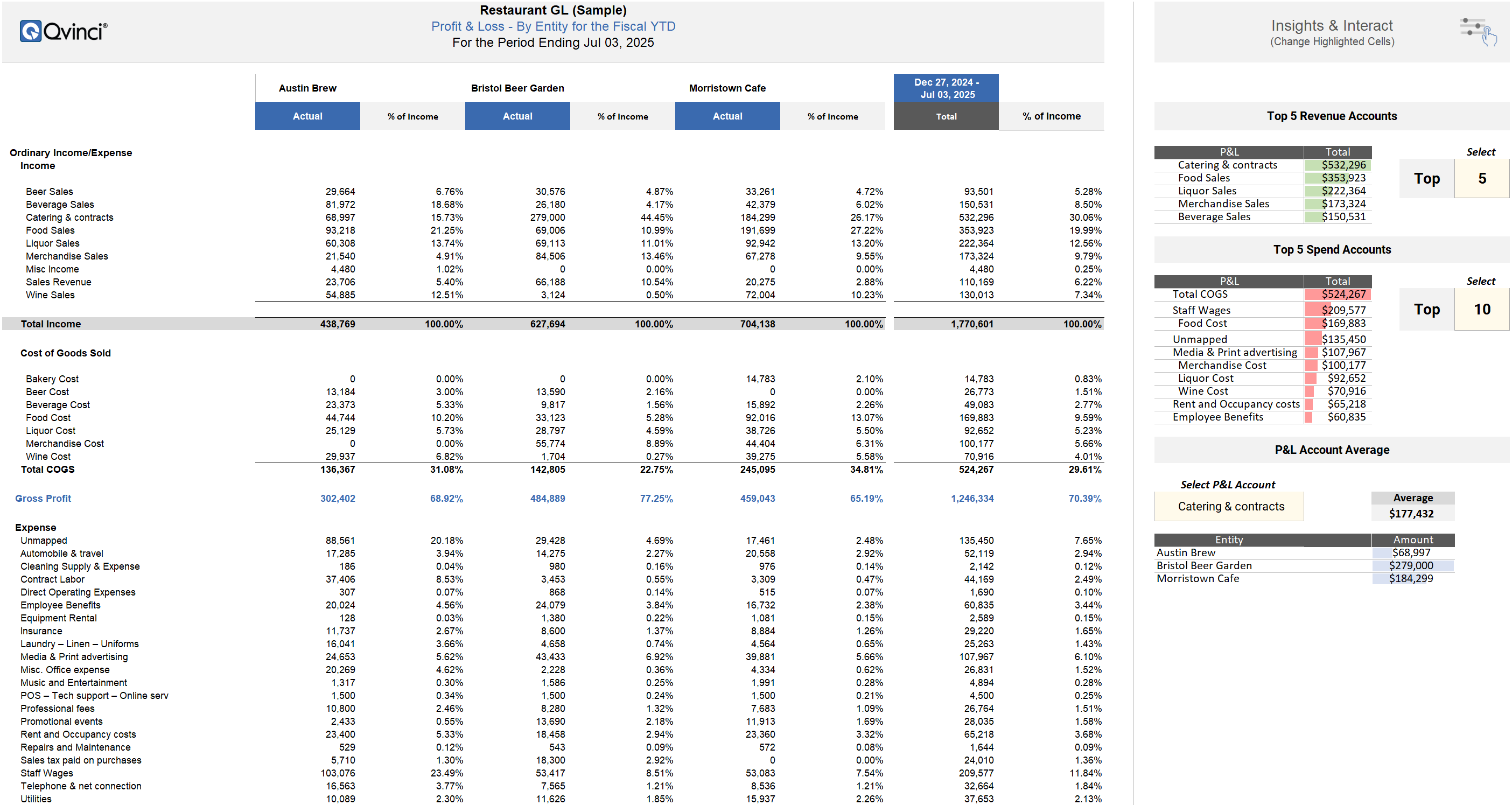Screen dimensions: 1512x805
Task: Click Catering & contracts green revenue bar
Action: 1338,165
